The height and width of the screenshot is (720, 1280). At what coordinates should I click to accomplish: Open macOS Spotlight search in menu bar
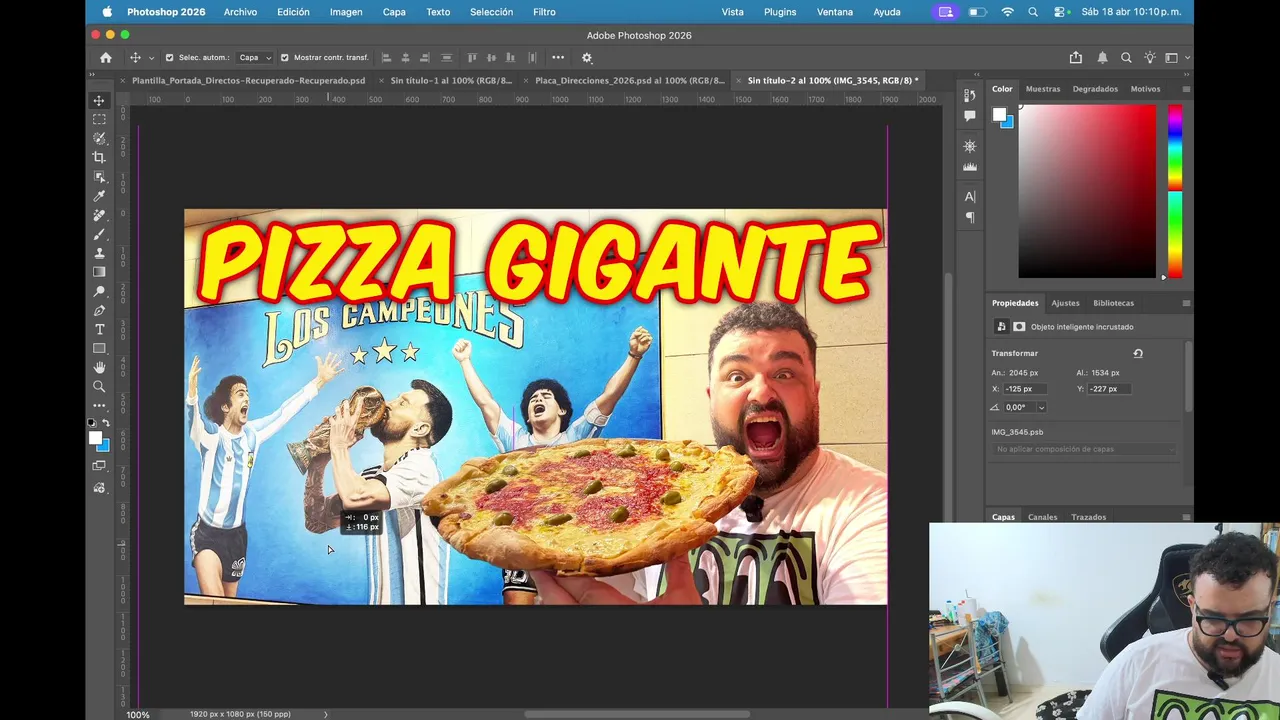coord(1033,12)
